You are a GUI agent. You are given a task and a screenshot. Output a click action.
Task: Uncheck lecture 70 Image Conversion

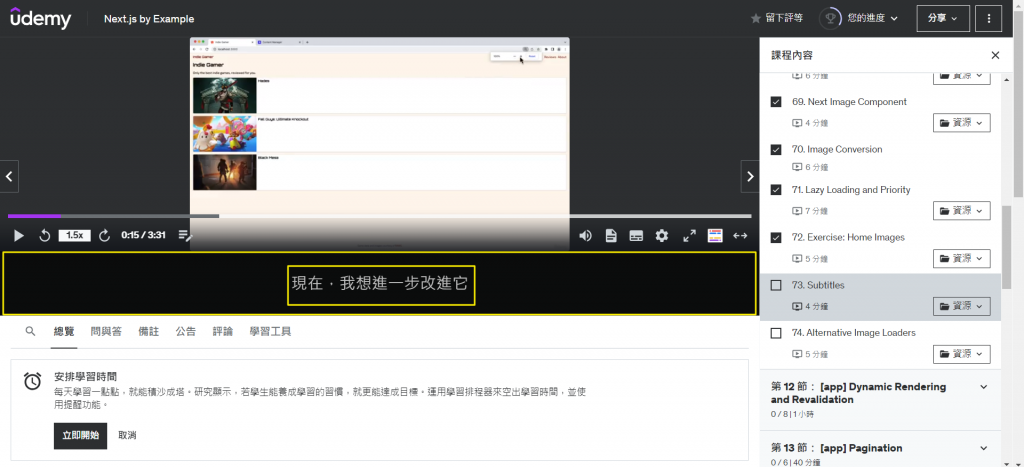click(776, 150)
